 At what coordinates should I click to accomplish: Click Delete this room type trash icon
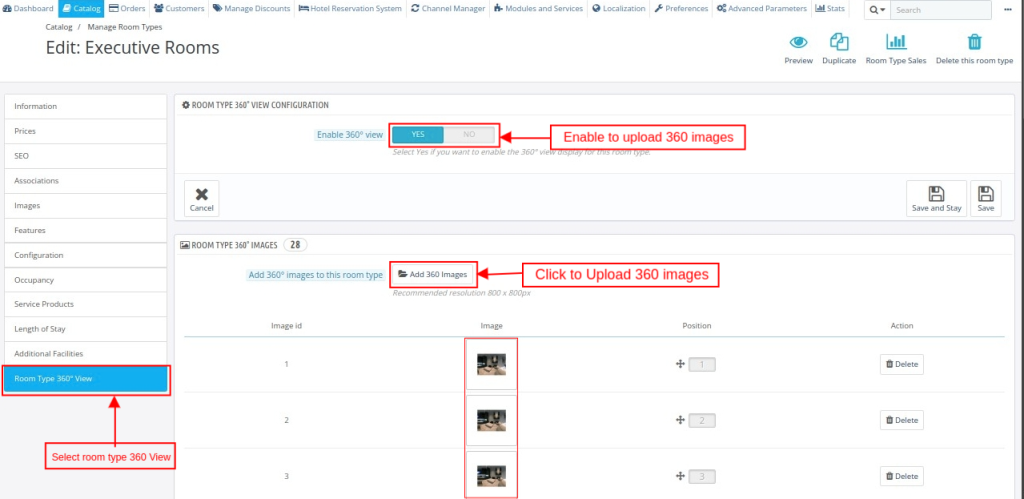pos(973,42)
